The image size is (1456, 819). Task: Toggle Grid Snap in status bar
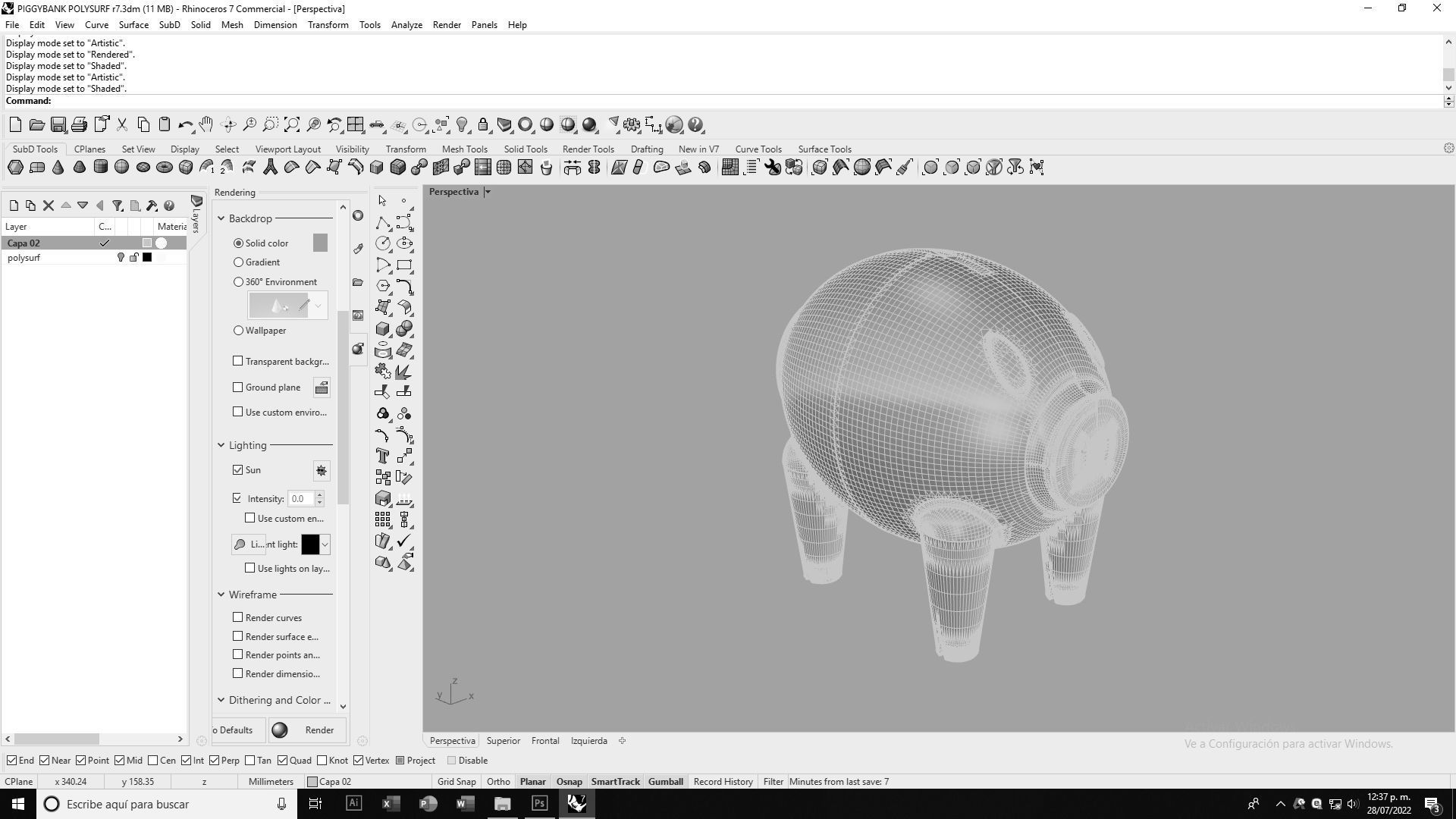[457, 782]
